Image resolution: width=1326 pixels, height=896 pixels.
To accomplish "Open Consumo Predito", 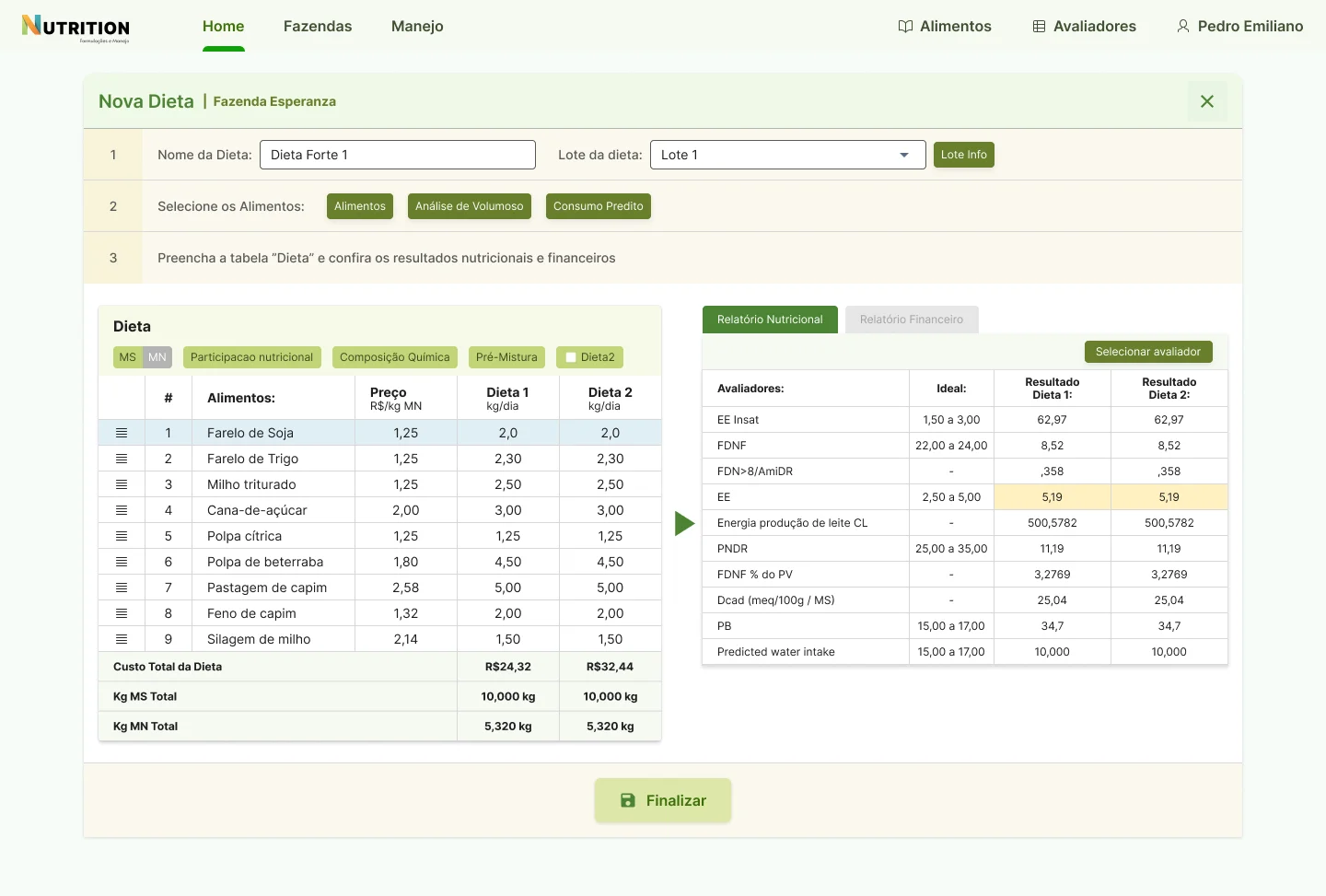I will [599, 206].
